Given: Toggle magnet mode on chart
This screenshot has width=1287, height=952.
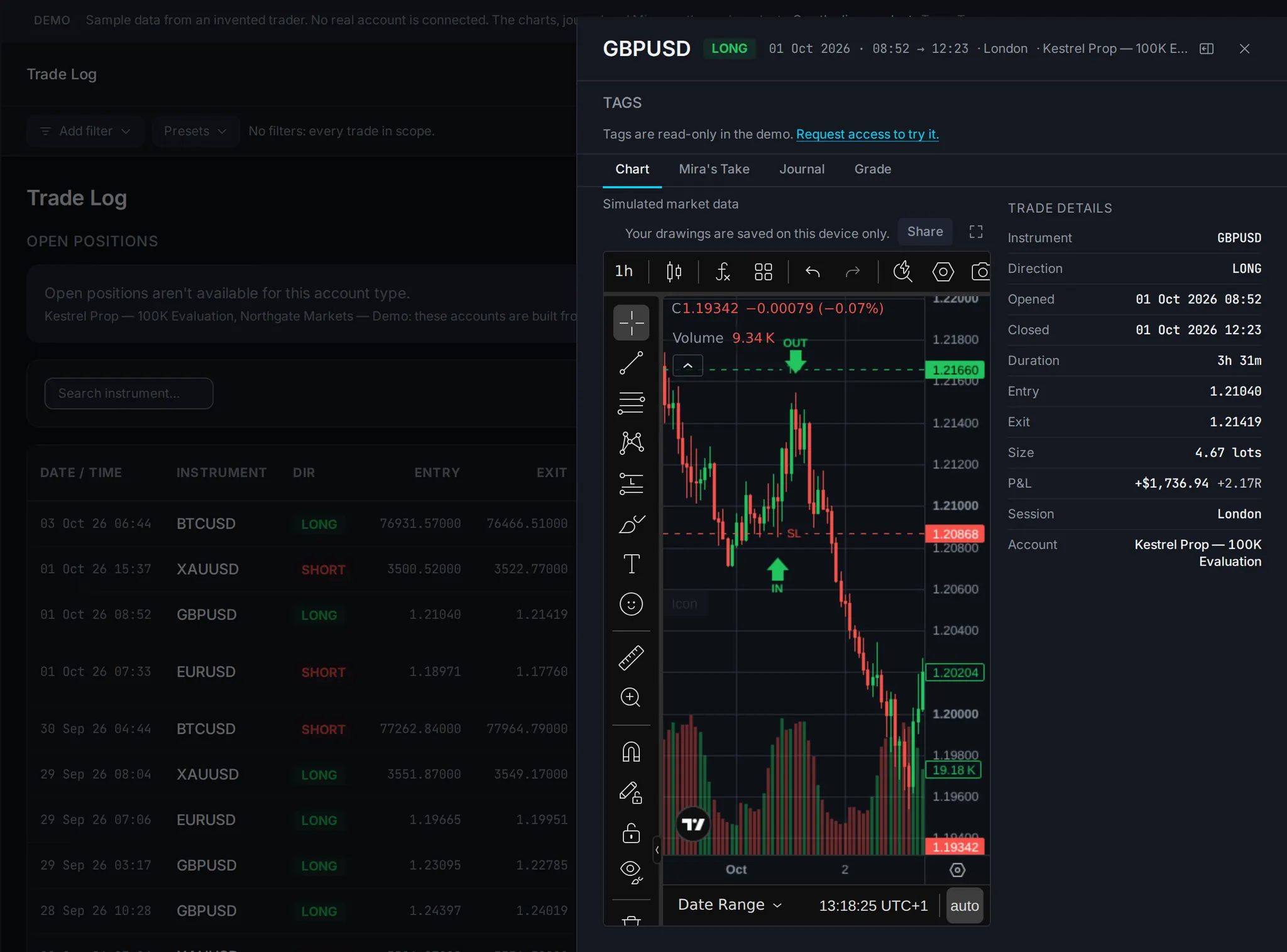Looking at the screenshot, I should pos(631,752).
